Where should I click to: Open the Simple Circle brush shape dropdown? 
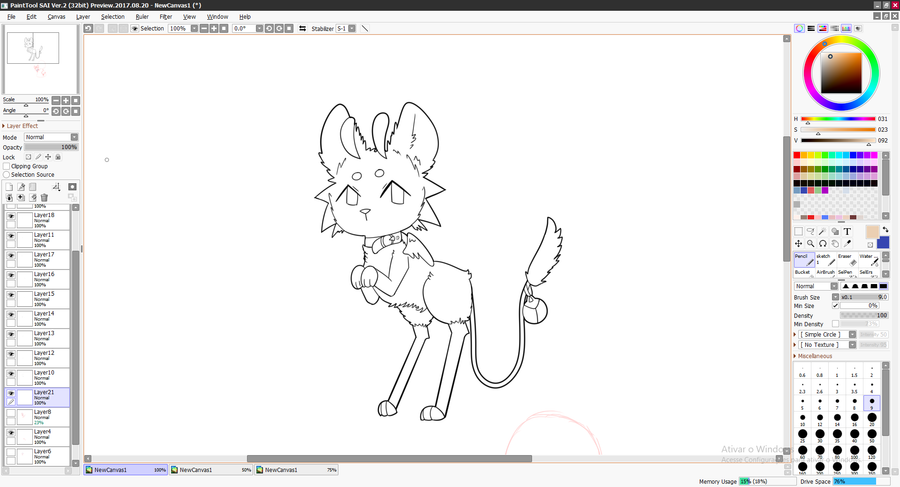click(852, 334)
